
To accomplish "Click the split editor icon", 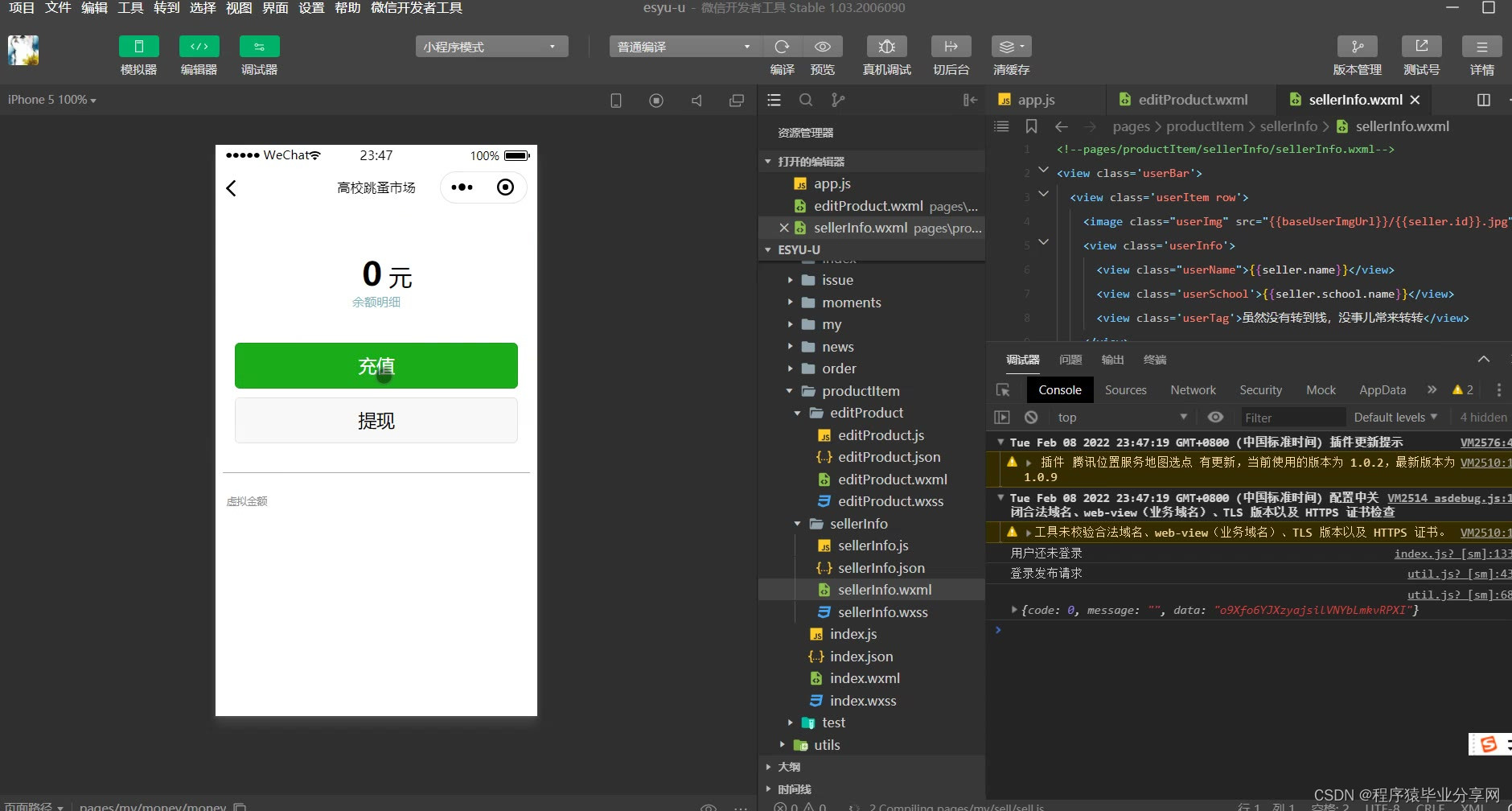I will point(1484,100).
